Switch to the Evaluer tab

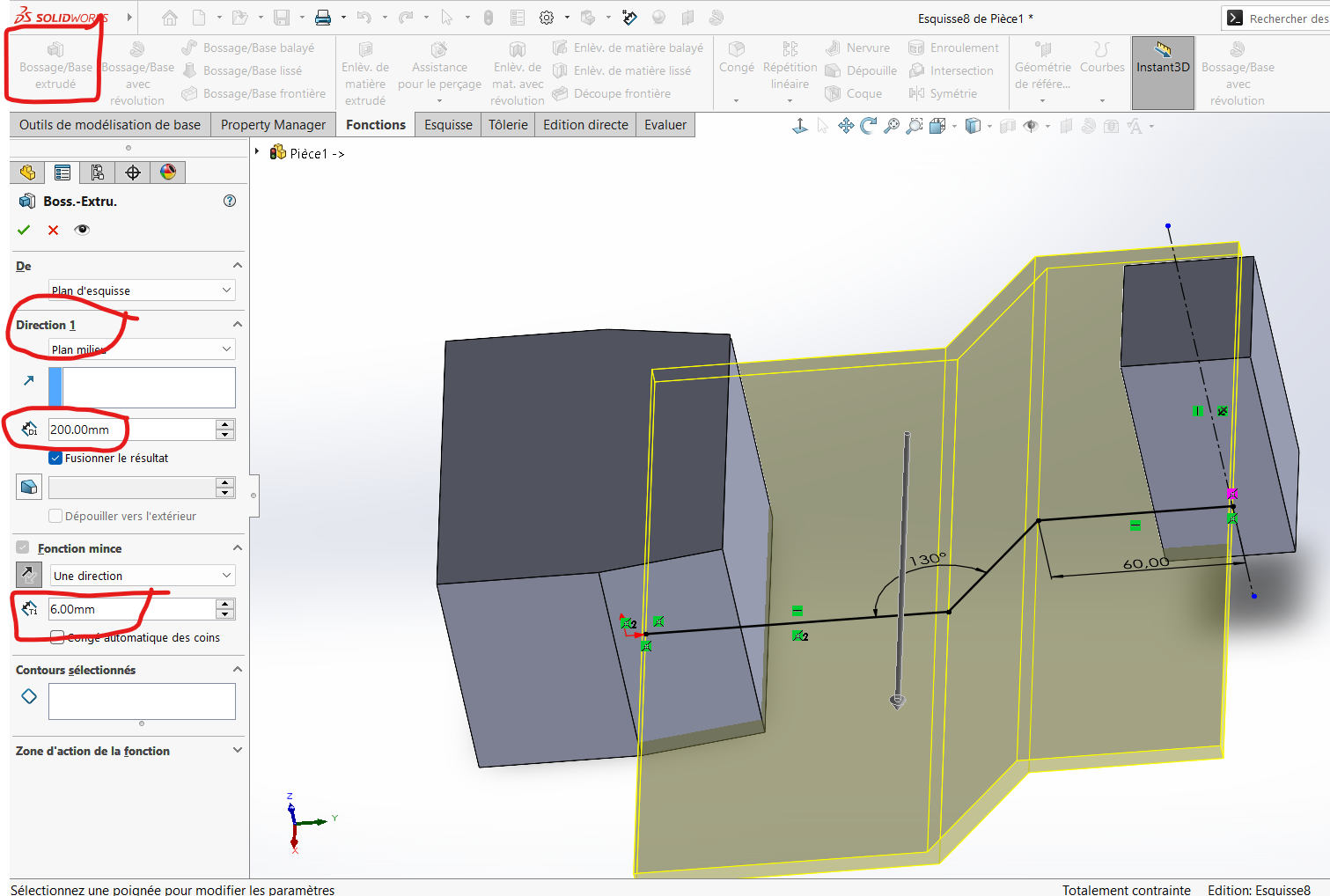(x=665, y=125)
